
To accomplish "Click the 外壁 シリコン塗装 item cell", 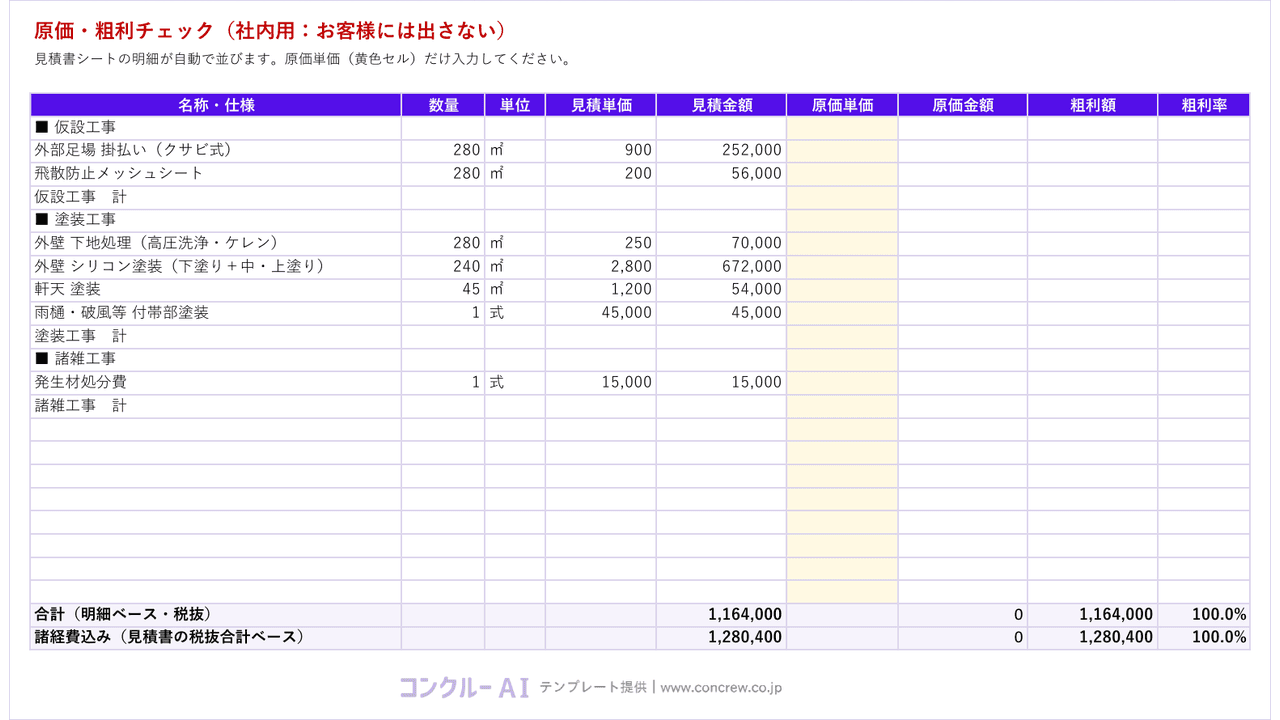I will tap(216, 267).
